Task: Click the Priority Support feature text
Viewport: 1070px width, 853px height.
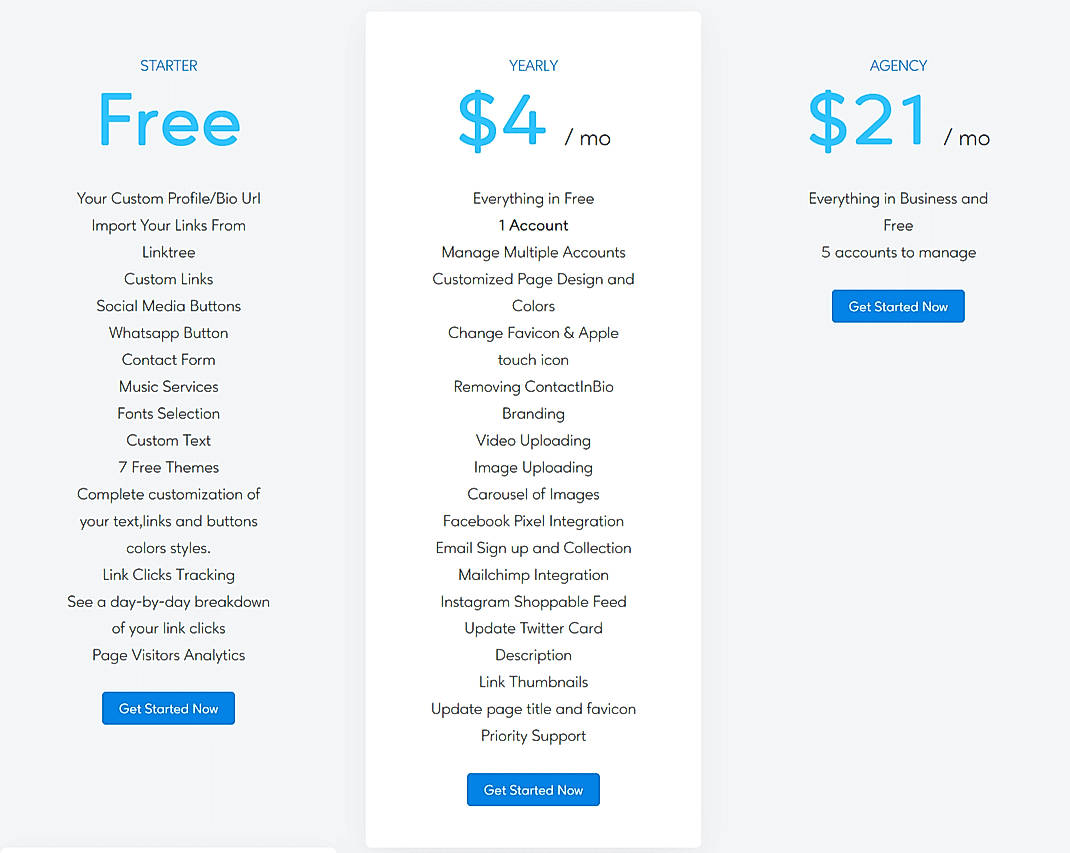Action: [533, 735]
